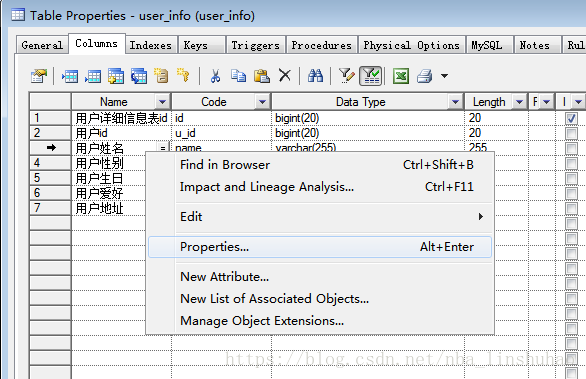Viewport: 586px width, 379px height.
Task: Copy selection using copy icon
Action: click(x=238, y=76)
